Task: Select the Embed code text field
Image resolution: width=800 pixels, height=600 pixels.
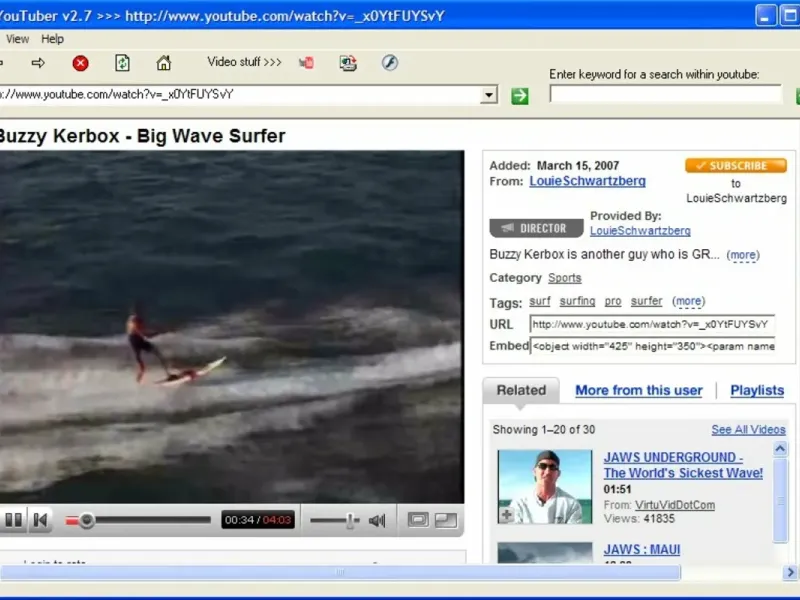Action: point(653,346)
